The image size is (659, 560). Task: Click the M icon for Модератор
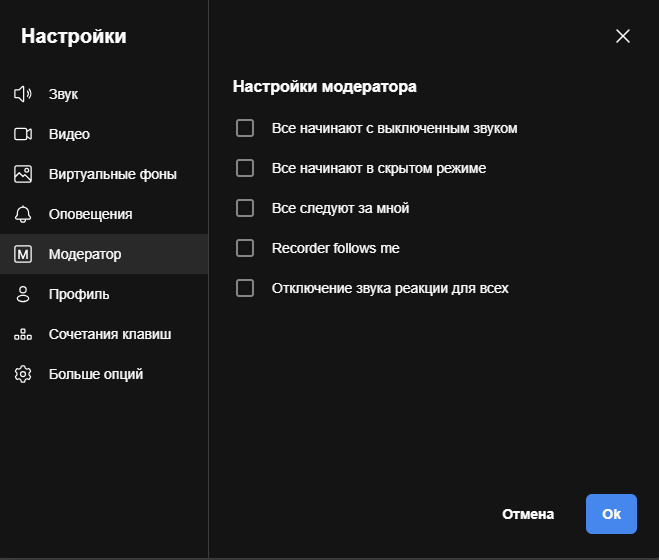pos(23,254)
